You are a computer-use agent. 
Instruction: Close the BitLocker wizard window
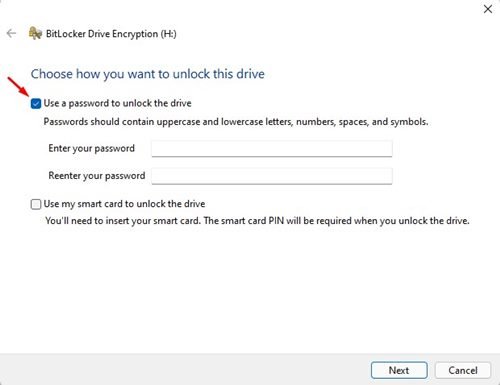click(x=488, y=9)
